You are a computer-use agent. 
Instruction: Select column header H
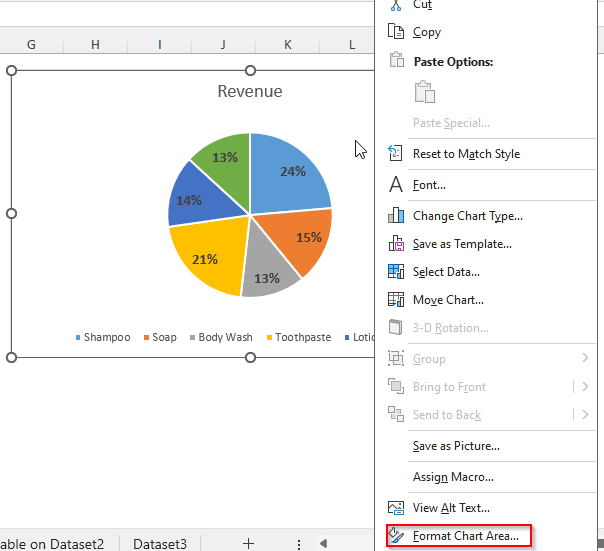coord(95,44)
